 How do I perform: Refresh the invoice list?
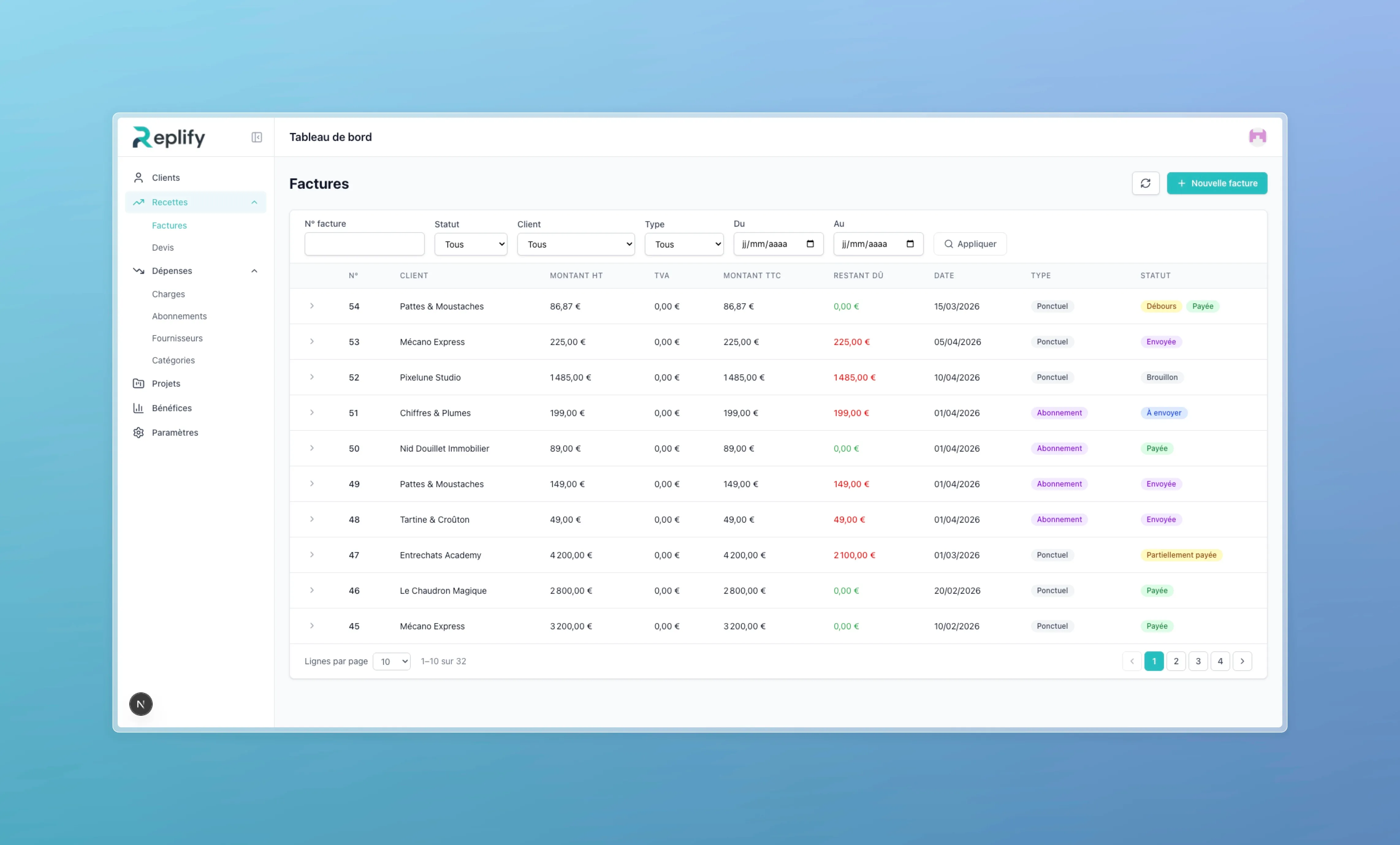tap(1145, 183)
